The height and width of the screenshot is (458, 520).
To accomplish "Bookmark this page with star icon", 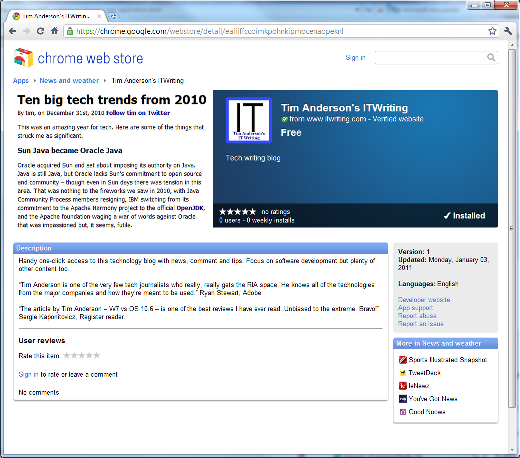I will 492,31.
